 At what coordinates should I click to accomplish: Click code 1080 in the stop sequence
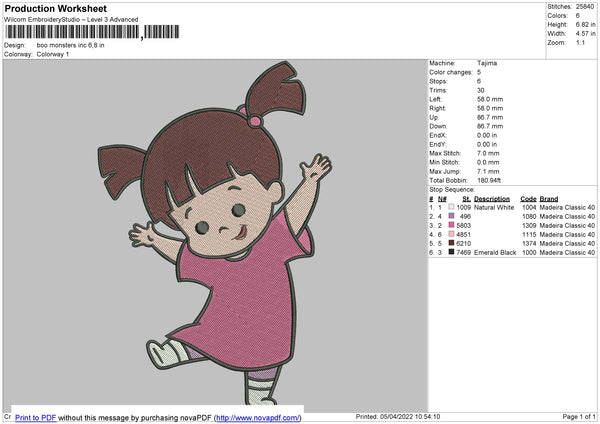coord(529,217)
